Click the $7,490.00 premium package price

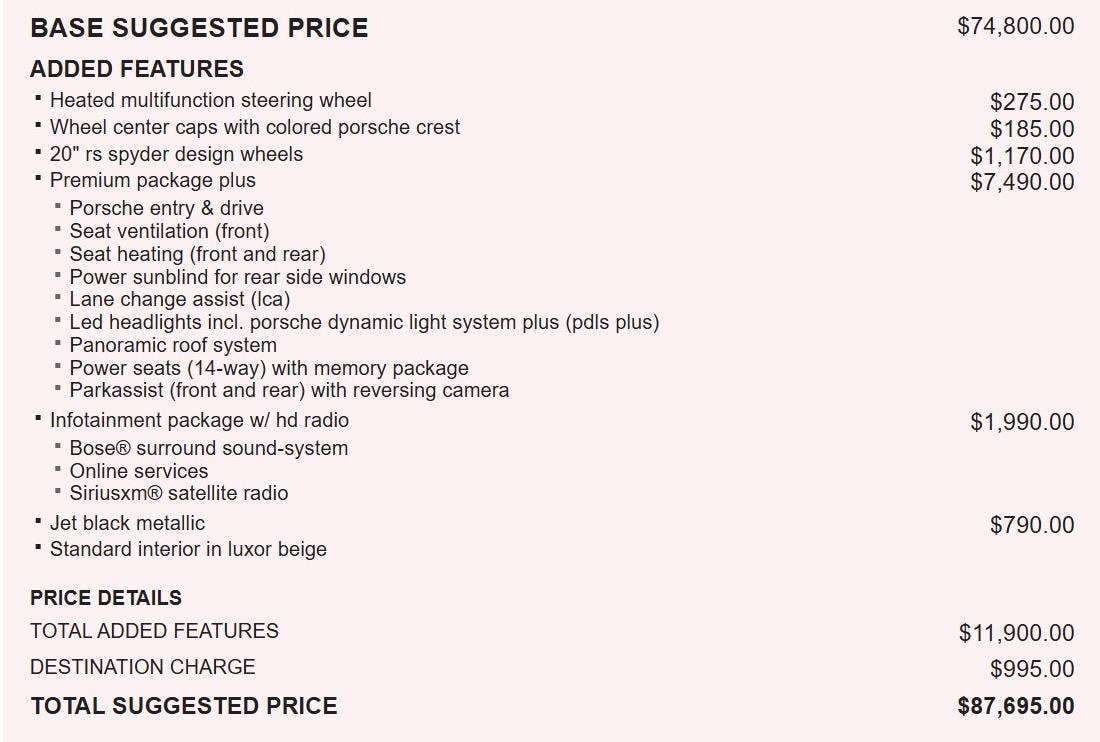(x=1022, y=182)
